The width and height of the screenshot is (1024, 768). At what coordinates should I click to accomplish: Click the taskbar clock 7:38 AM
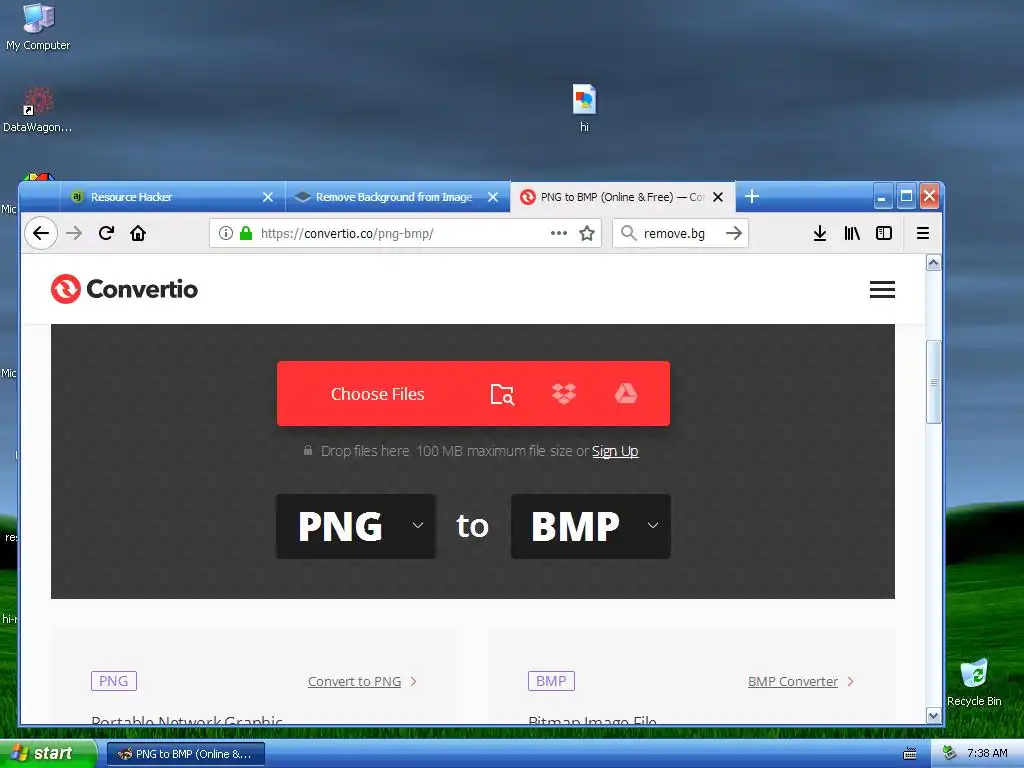[x=987, y=754]
